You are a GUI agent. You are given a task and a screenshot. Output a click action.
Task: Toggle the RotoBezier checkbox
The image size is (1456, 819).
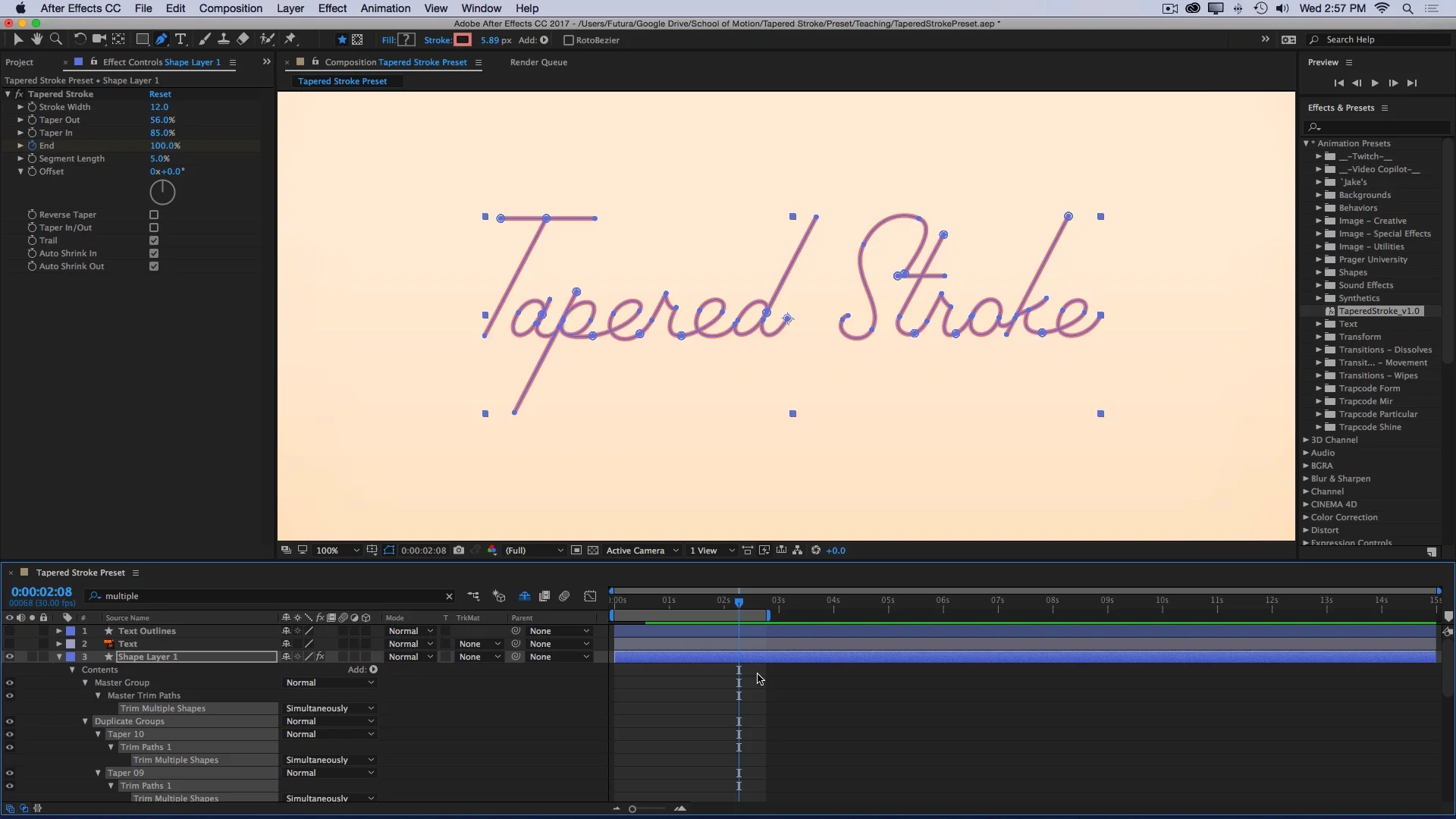568,40
